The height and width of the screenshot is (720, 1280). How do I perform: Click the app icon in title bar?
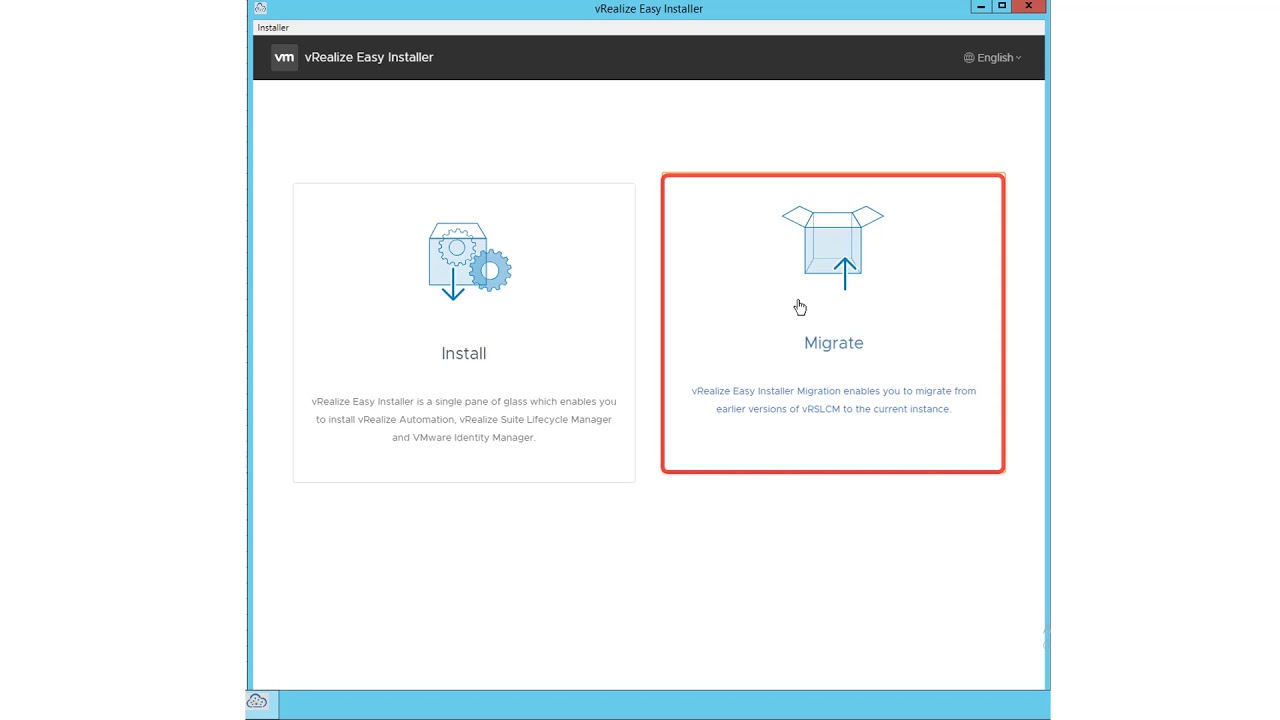[260, 8]
